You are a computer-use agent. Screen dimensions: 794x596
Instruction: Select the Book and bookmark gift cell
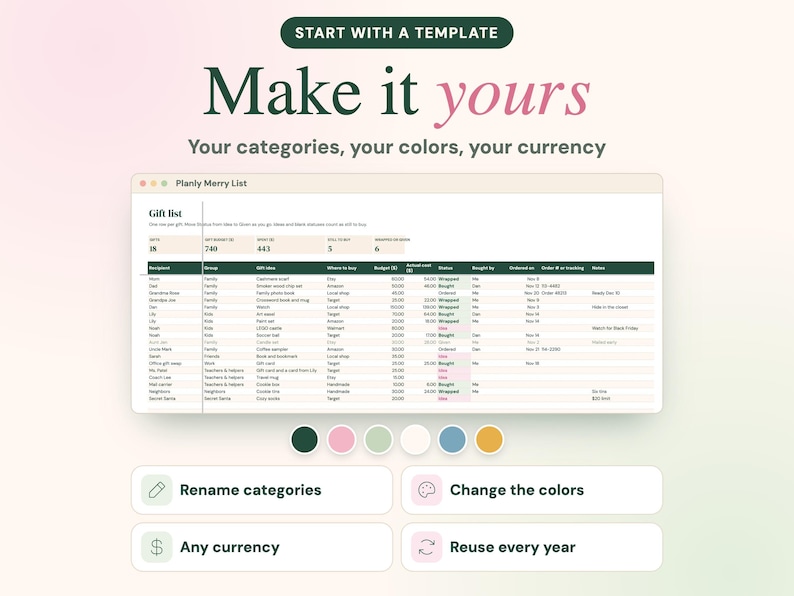pyautogui.click(x=275, y=356)
